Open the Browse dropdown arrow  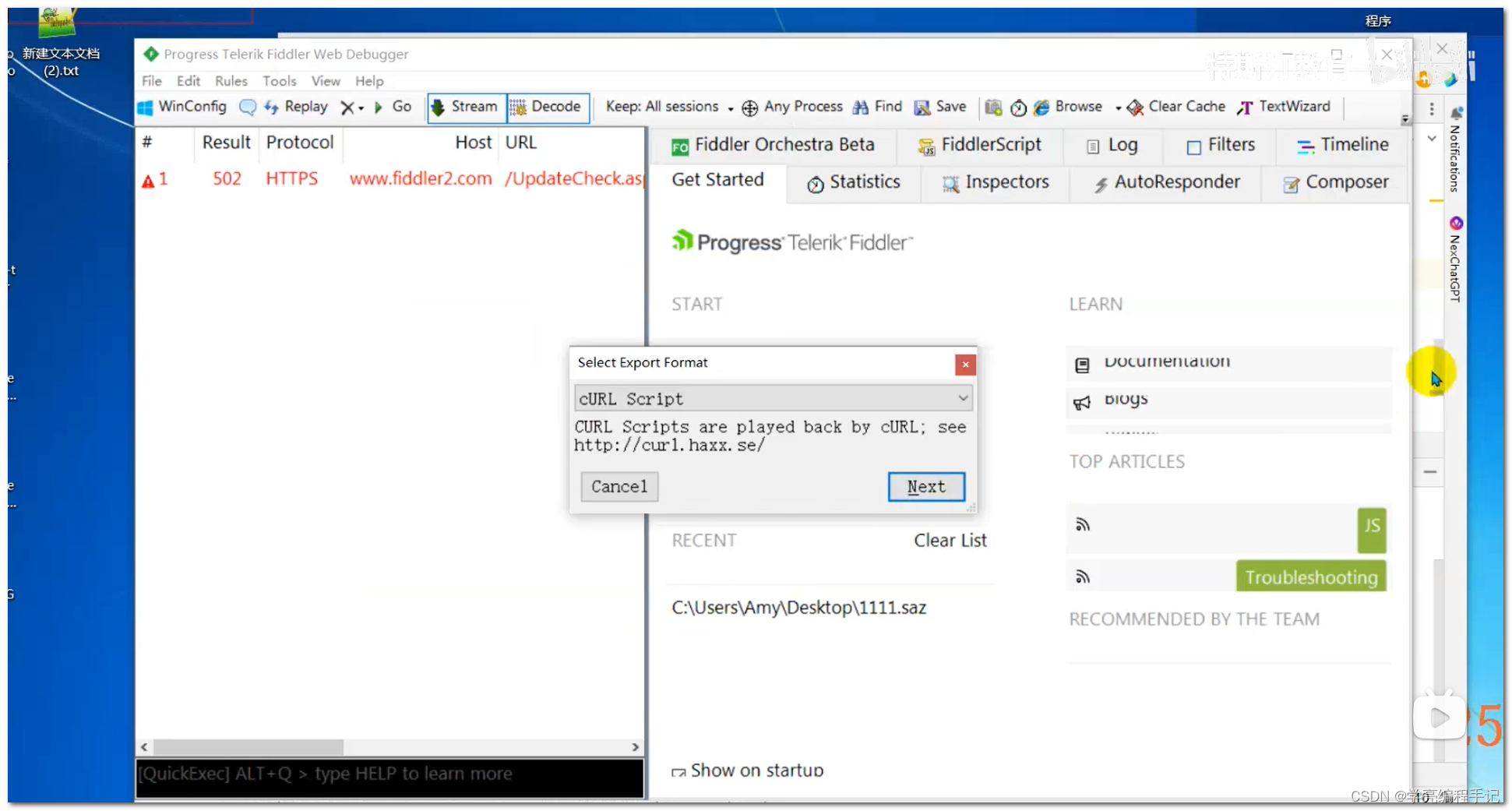(x=1118, y=108)
